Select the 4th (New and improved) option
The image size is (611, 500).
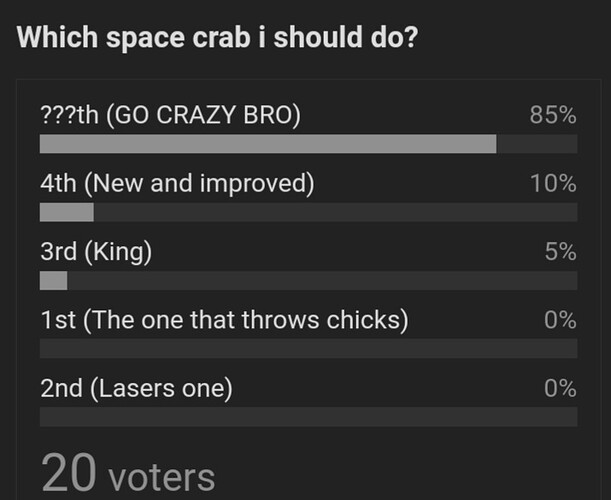(x=177, y=184)
